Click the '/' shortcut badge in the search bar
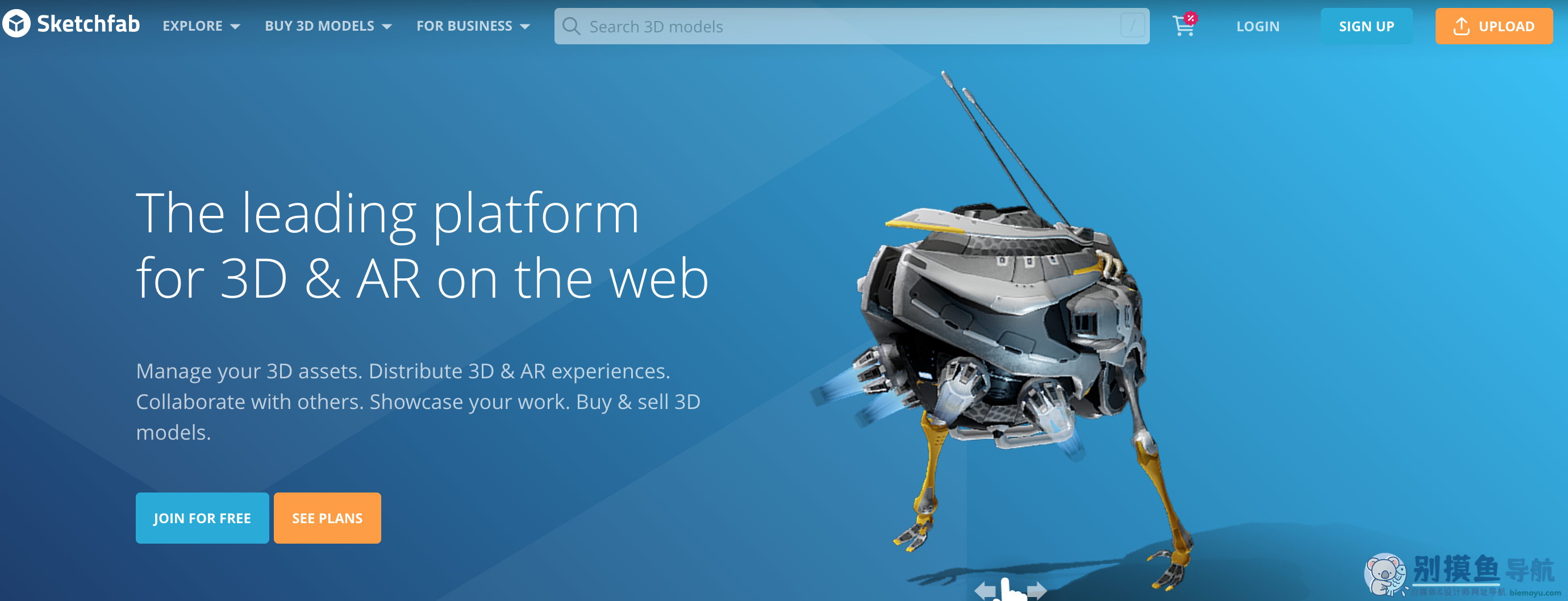This screenshot has width=1568, height=601. (1133, 25)
